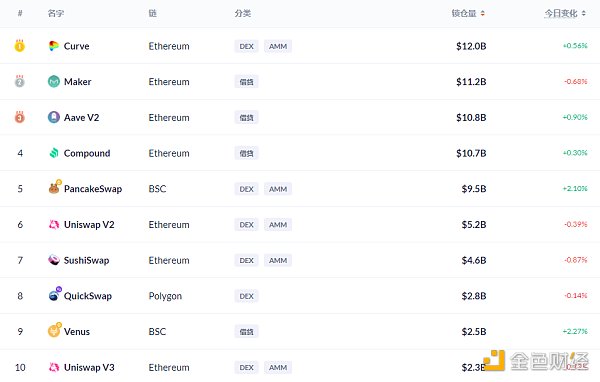This screenshot has height=382, width=600.
Task: Click the $10.7B value for Compound
Action: 471,153
